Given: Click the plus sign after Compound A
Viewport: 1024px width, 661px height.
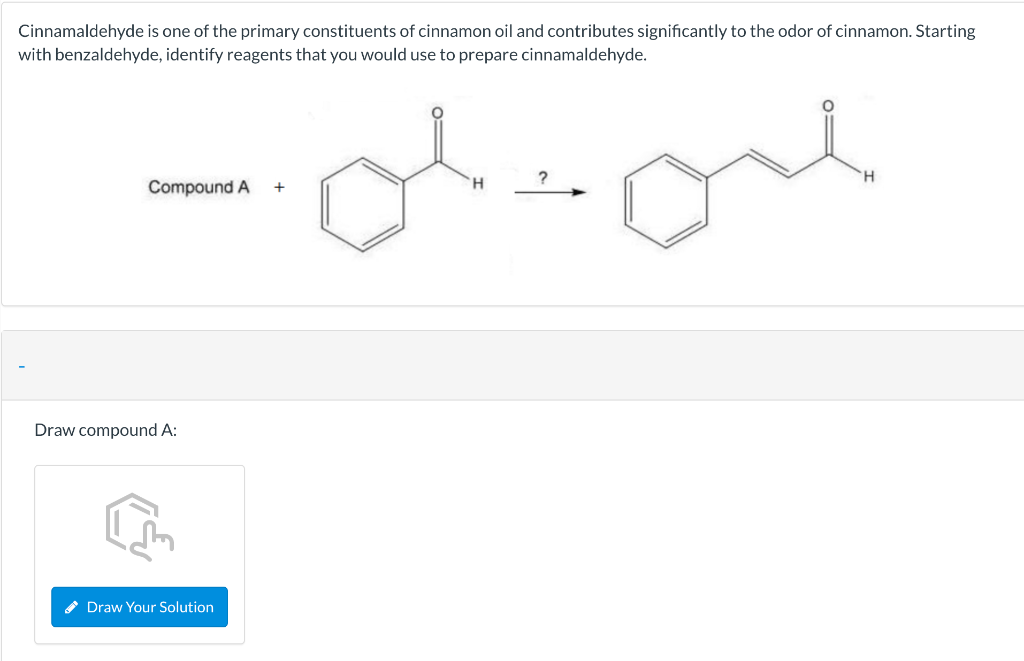Looking at the screenshot, I should coord(280,187).
